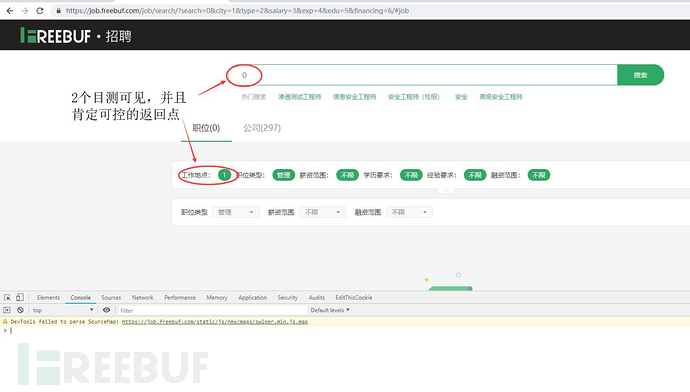Click the 学历要求 filter tag 不限
The width and height of the screenshot is (690, 392).
point(411,175)
